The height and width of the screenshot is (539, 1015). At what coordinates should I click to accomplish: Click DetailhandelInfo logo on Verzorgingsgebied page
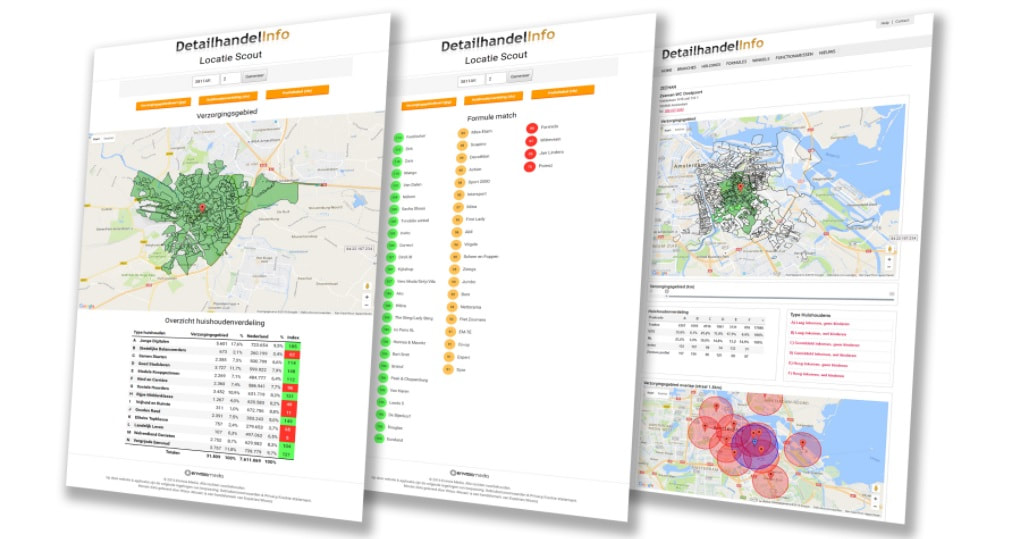[x=232, y=40]
